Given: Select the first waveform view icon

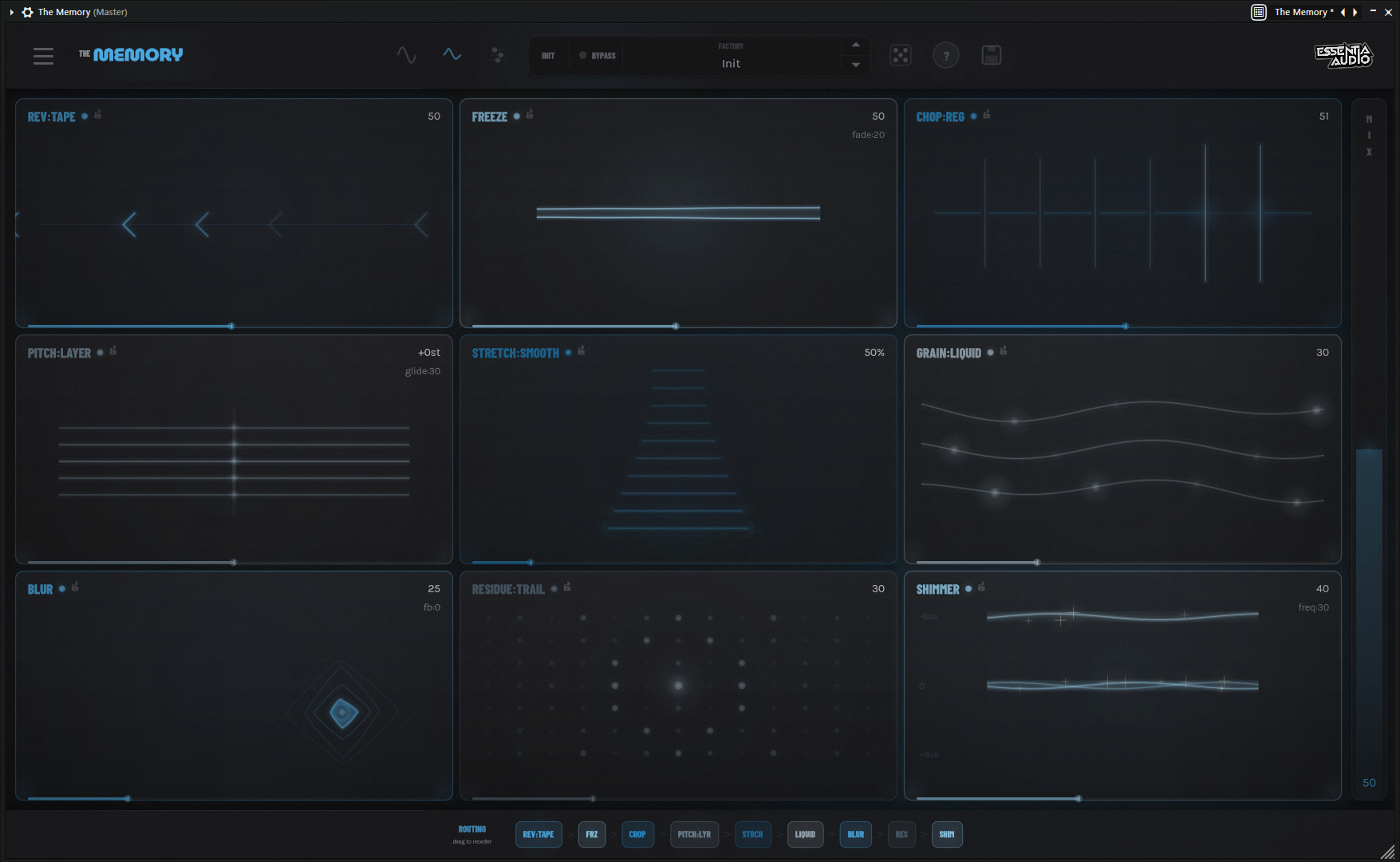Looking at the screenshot, I should click(x=407, y=55).
